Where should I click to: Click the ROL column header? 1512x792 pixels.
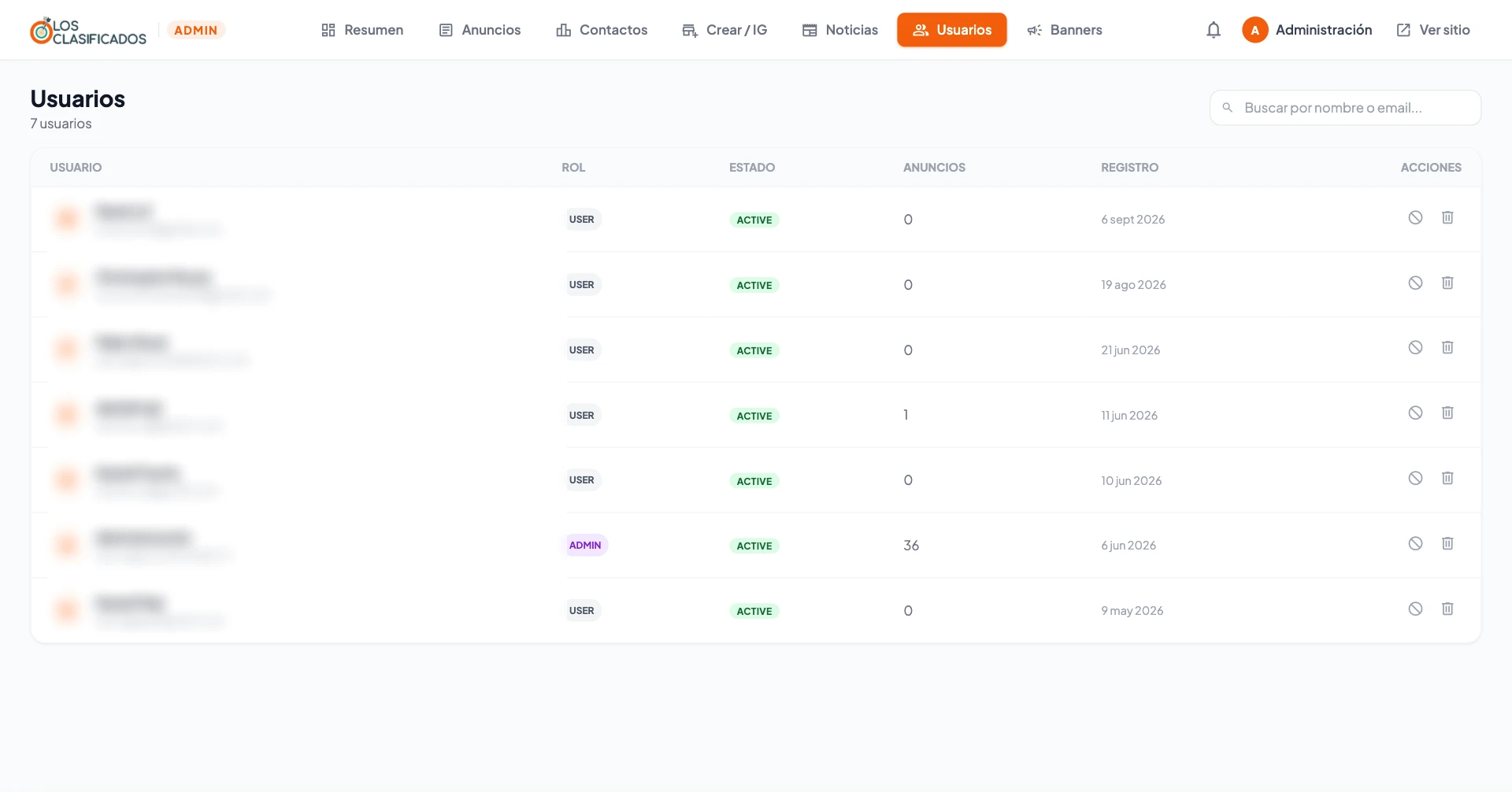(573, 168)
